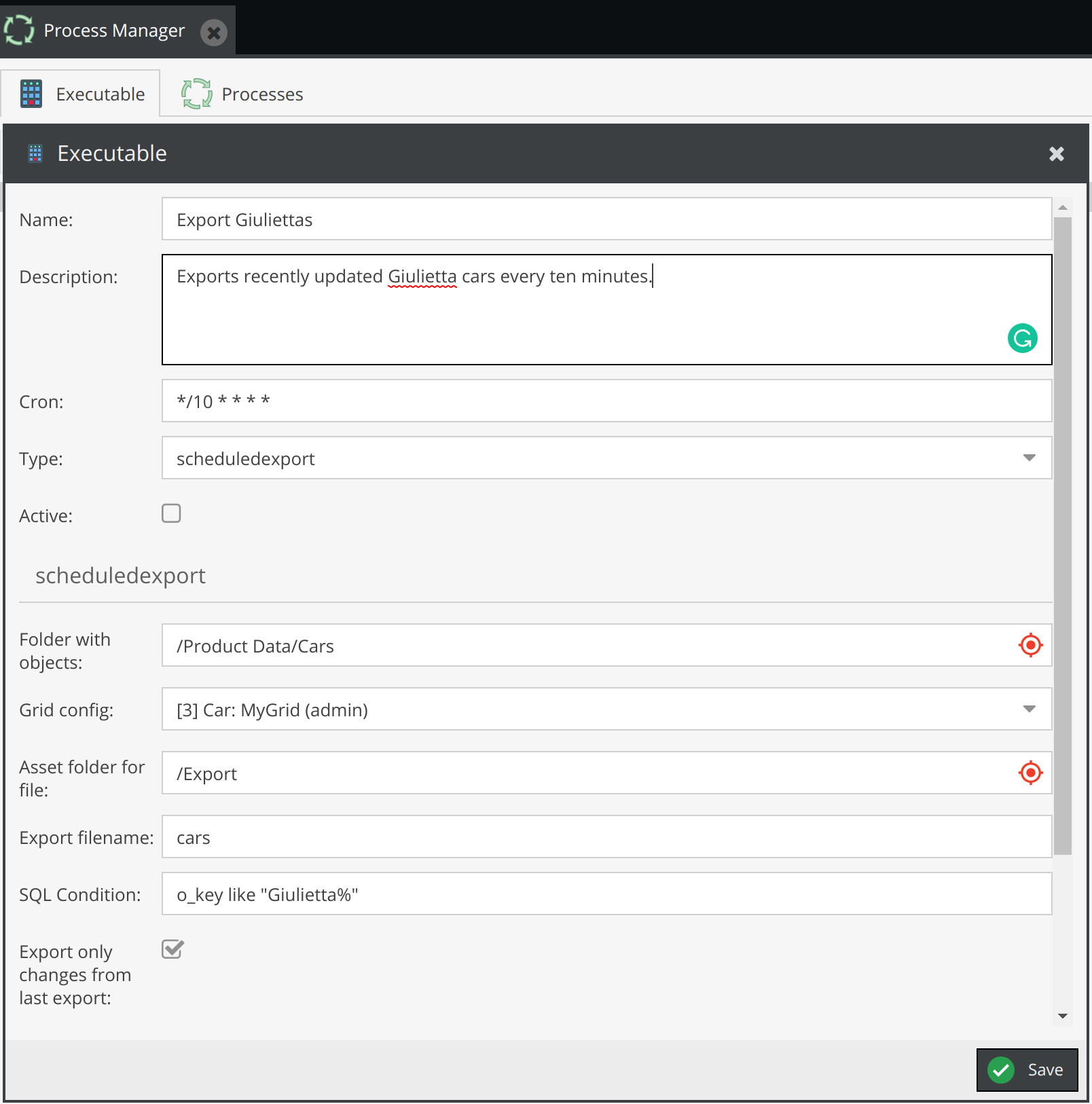1092x1104 pixels.
Task: Click the 'scheduledexport' section heading
Action: point(120,576)
